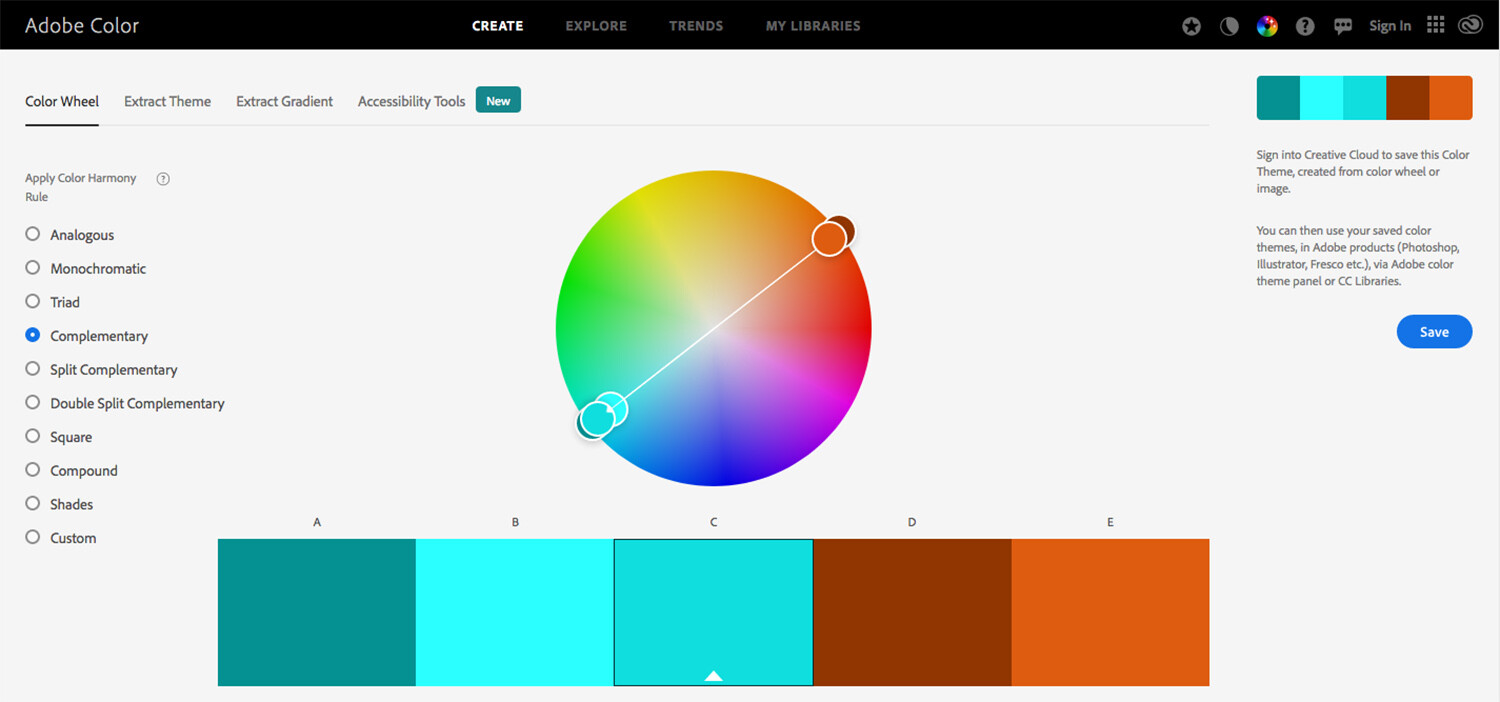Toggle dark mode via the contrast icon
The width and height of the screenshot is (1500, 702).
pyautogui.click(x=1229, y=26)
